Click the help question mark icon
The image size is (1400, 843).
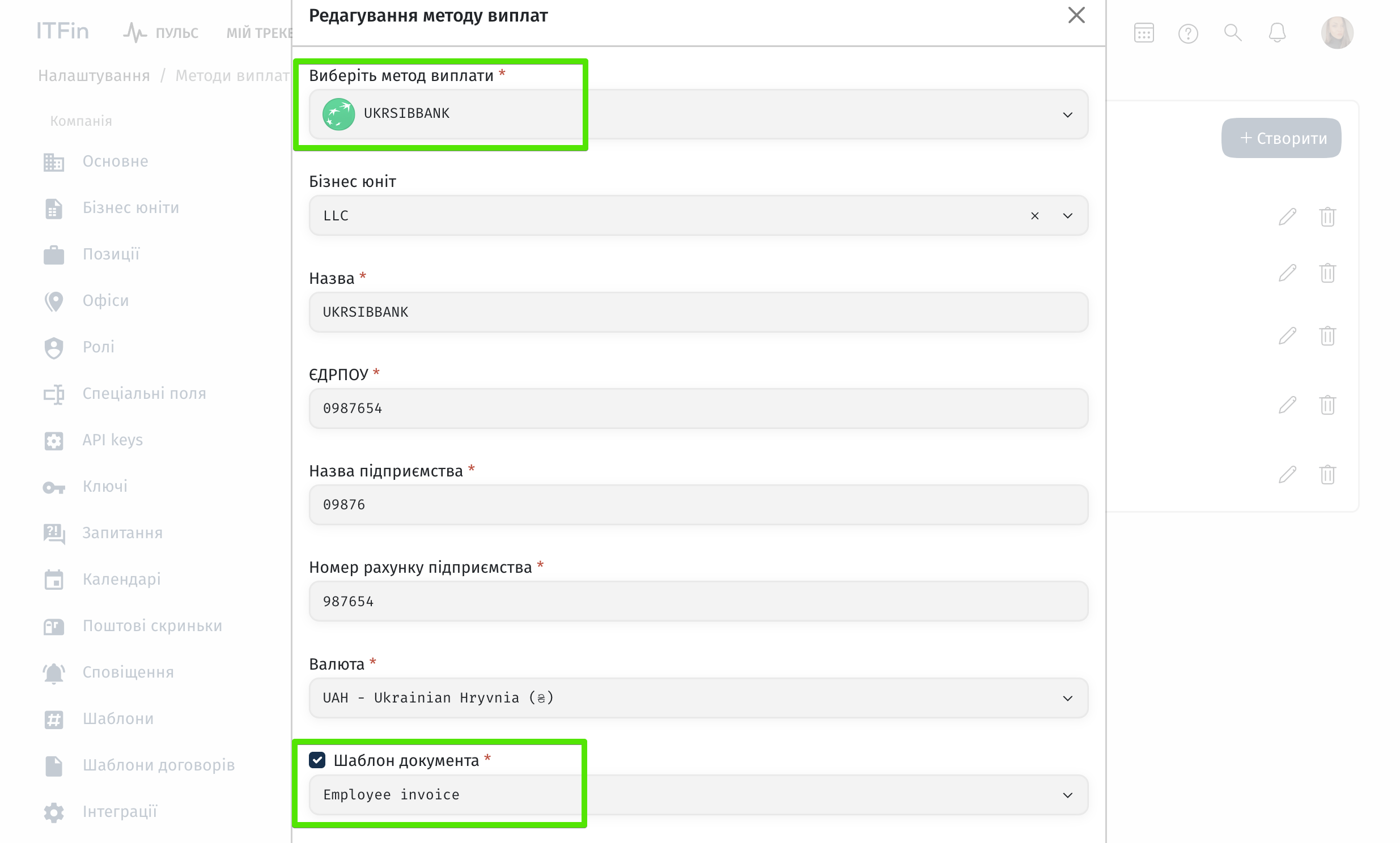click(x=1187, y=33)
